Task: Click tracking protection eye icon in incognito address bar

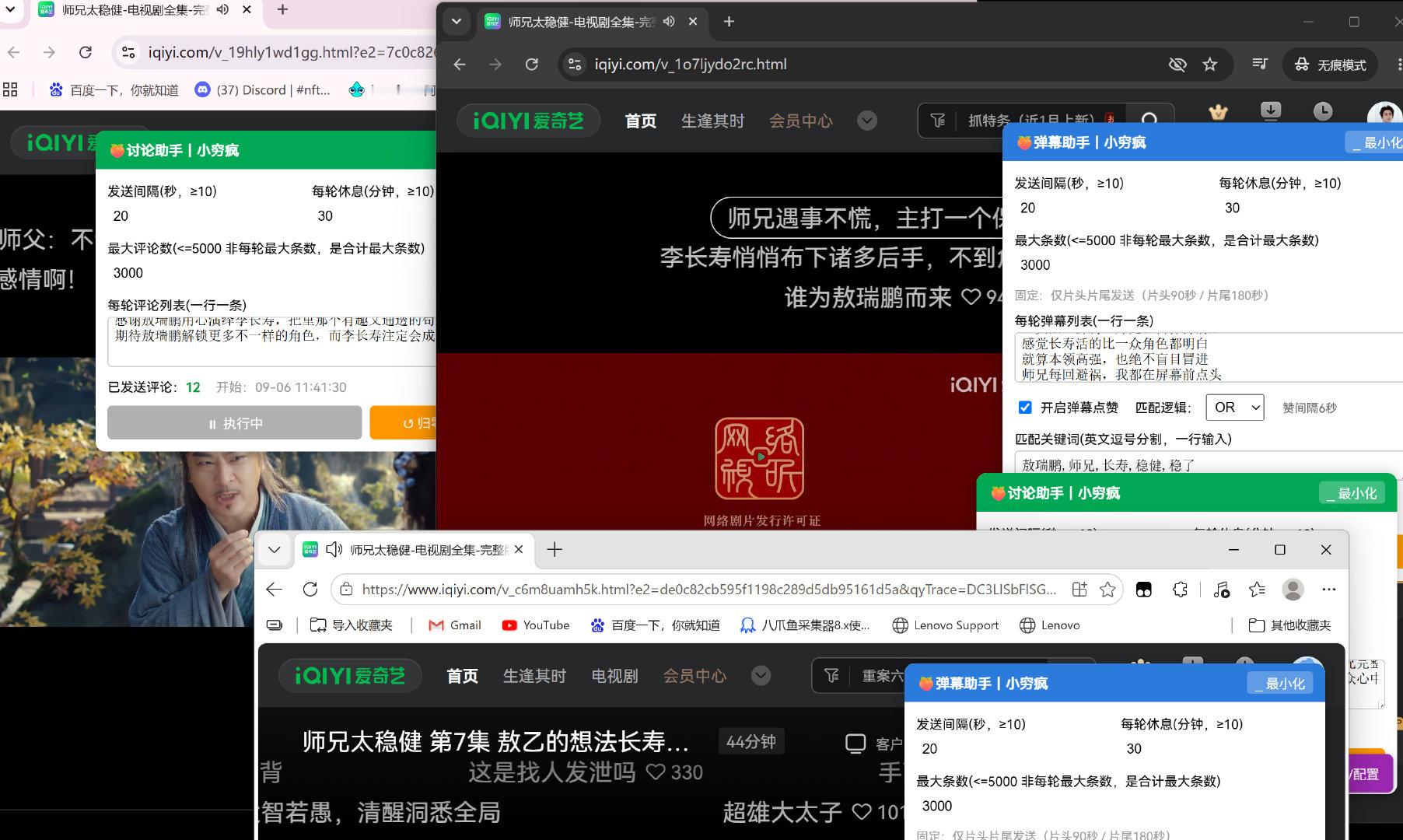Action: pyautogui.click(x=1177, y=64)
